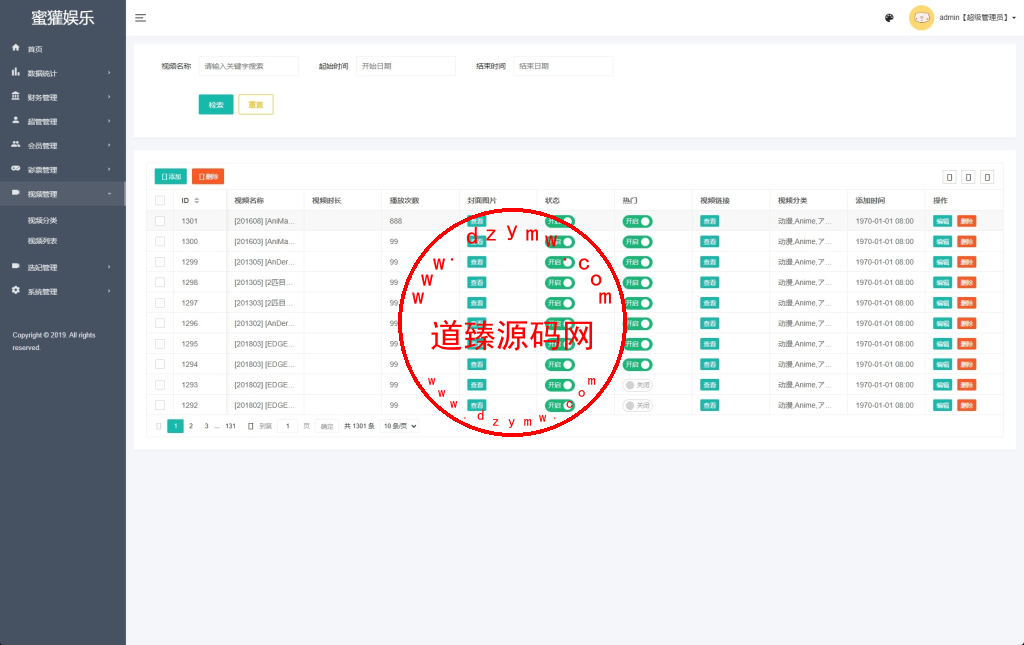Click the home icon beside 首页
This screenshot has height=645, width=1024.
tap(16, 48)
